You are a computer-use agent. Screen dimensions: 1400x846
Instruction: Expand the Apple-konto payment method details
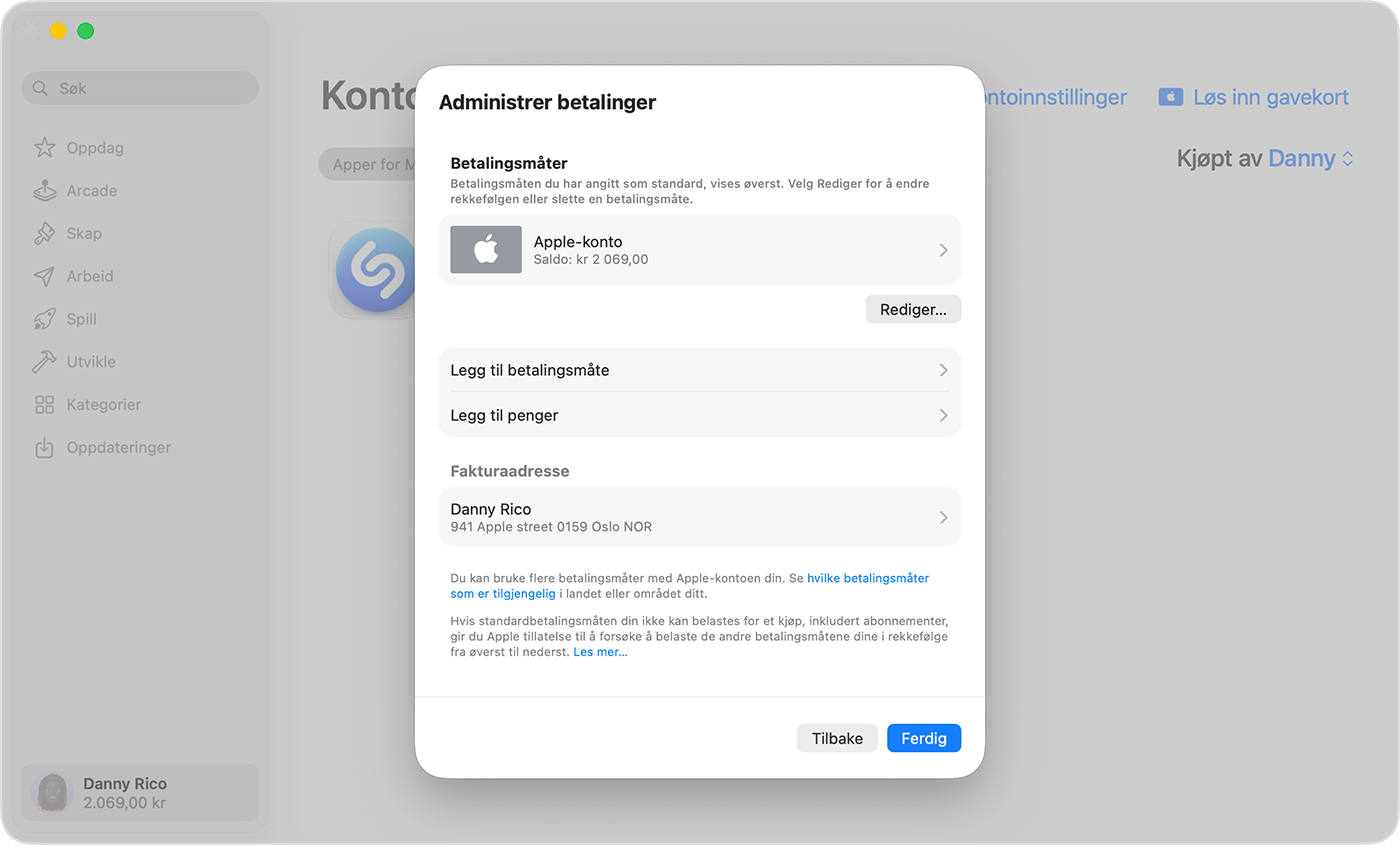point(700,250)
